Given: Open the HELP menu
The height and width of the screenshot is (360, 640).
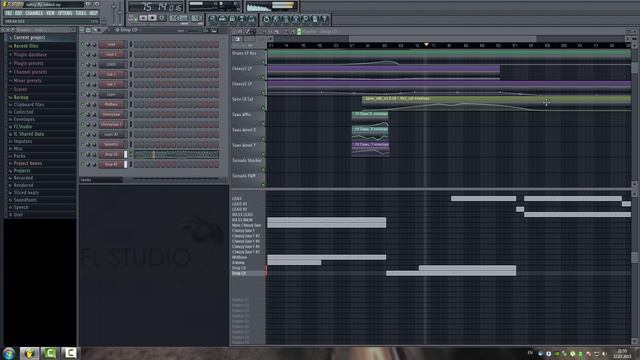Looking at the screenshot, I should 93,13.
